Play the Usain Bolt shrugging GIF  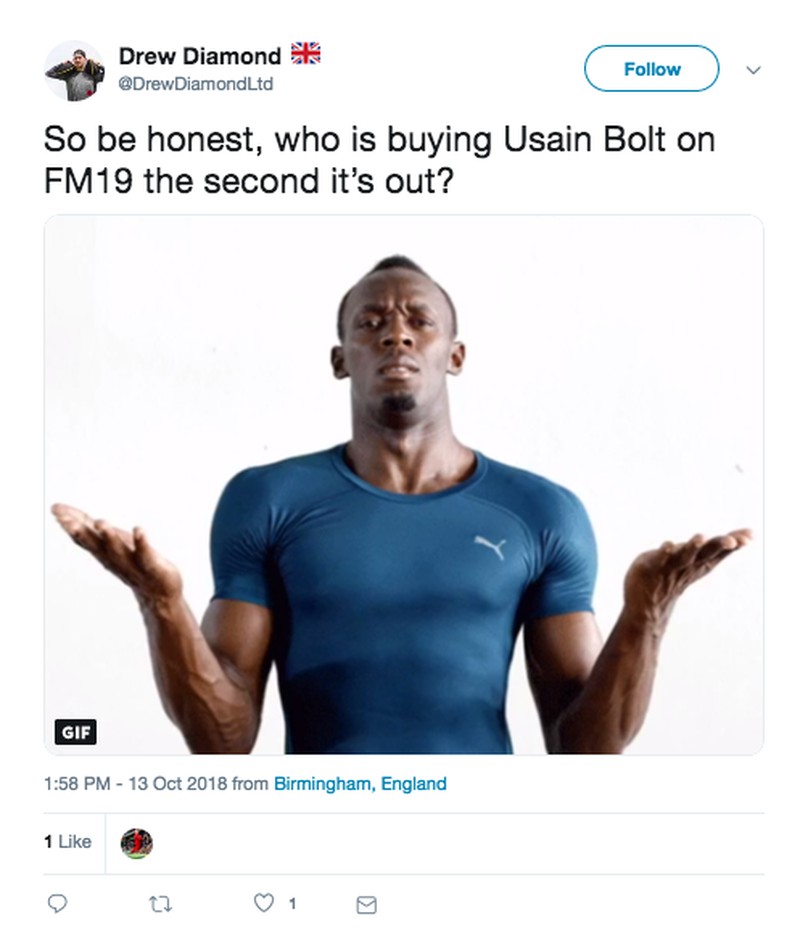403,485
